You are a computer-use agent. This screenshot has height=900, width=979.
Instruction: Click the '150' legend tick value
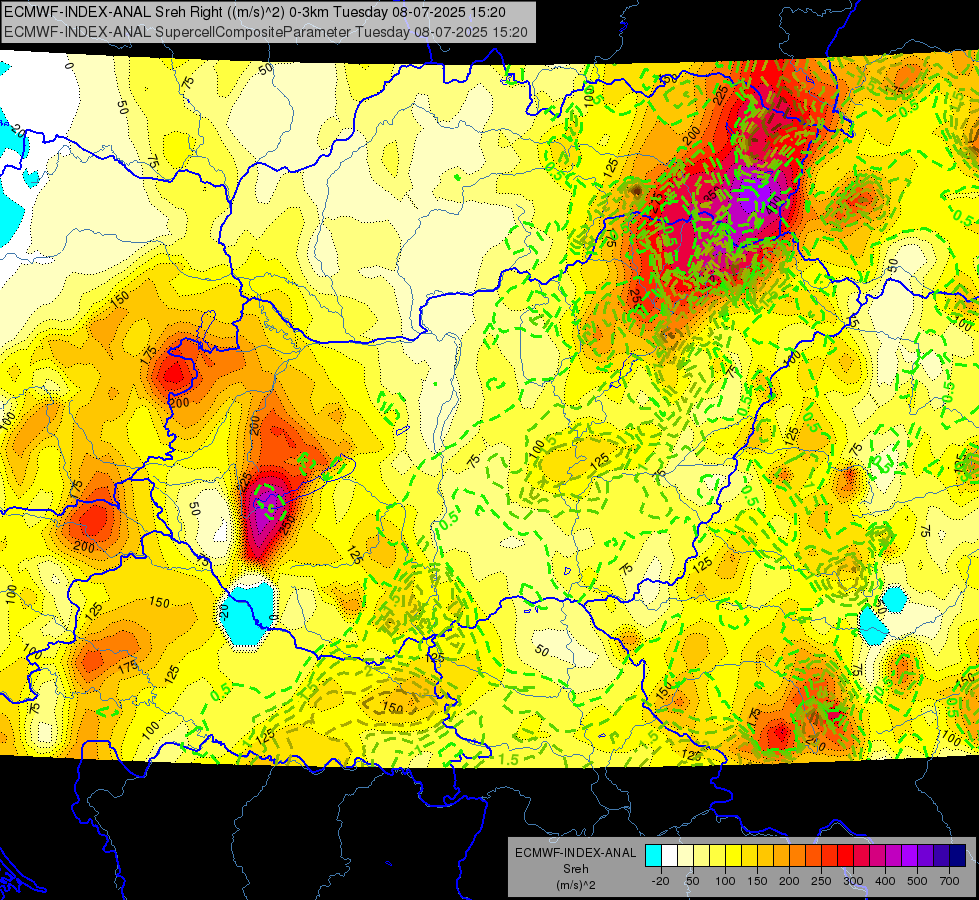click(x=757, y=881)
